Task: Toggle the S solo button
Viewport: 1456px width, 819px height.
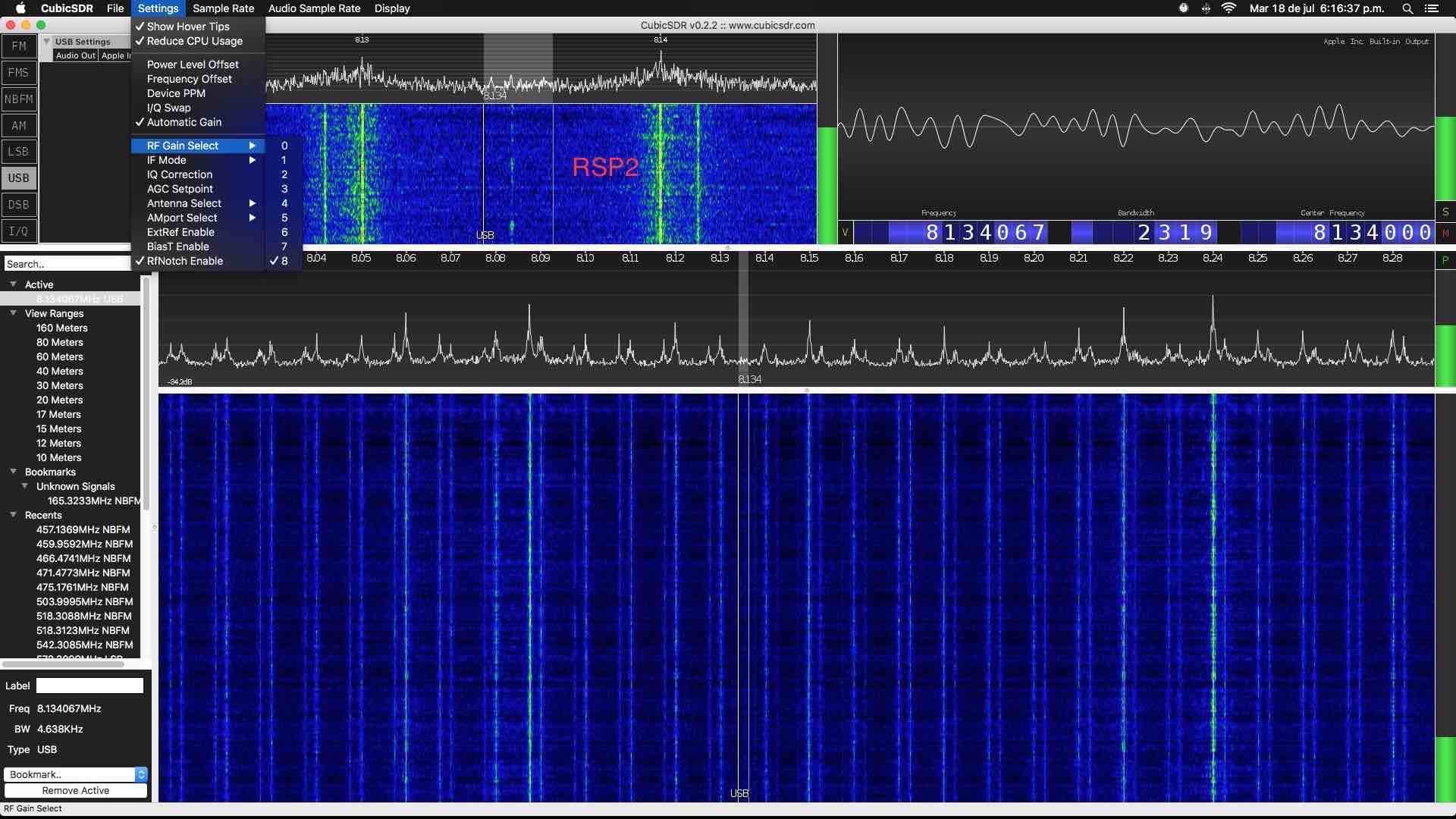Action: click(x=1445, y=212)
